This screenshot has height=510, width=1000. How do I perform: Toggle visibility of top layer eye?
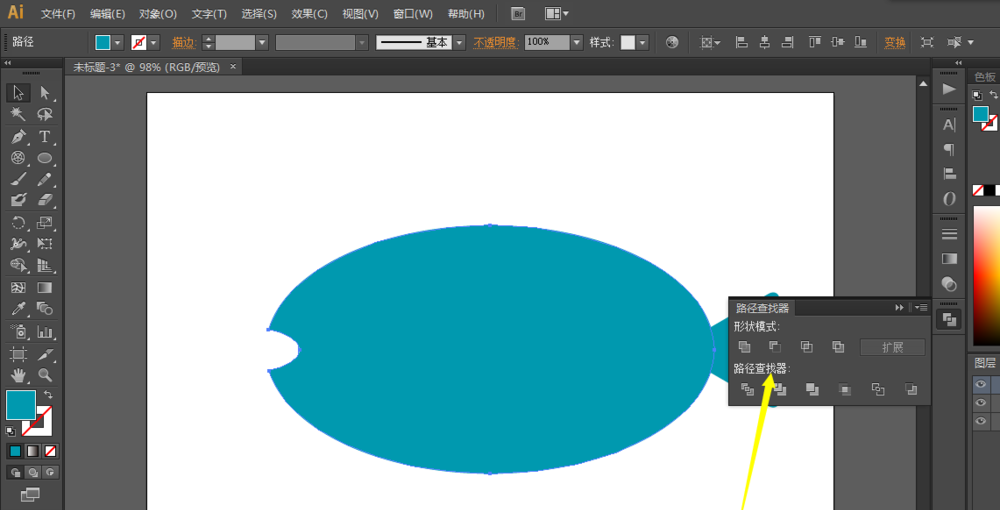pos(981,384)
